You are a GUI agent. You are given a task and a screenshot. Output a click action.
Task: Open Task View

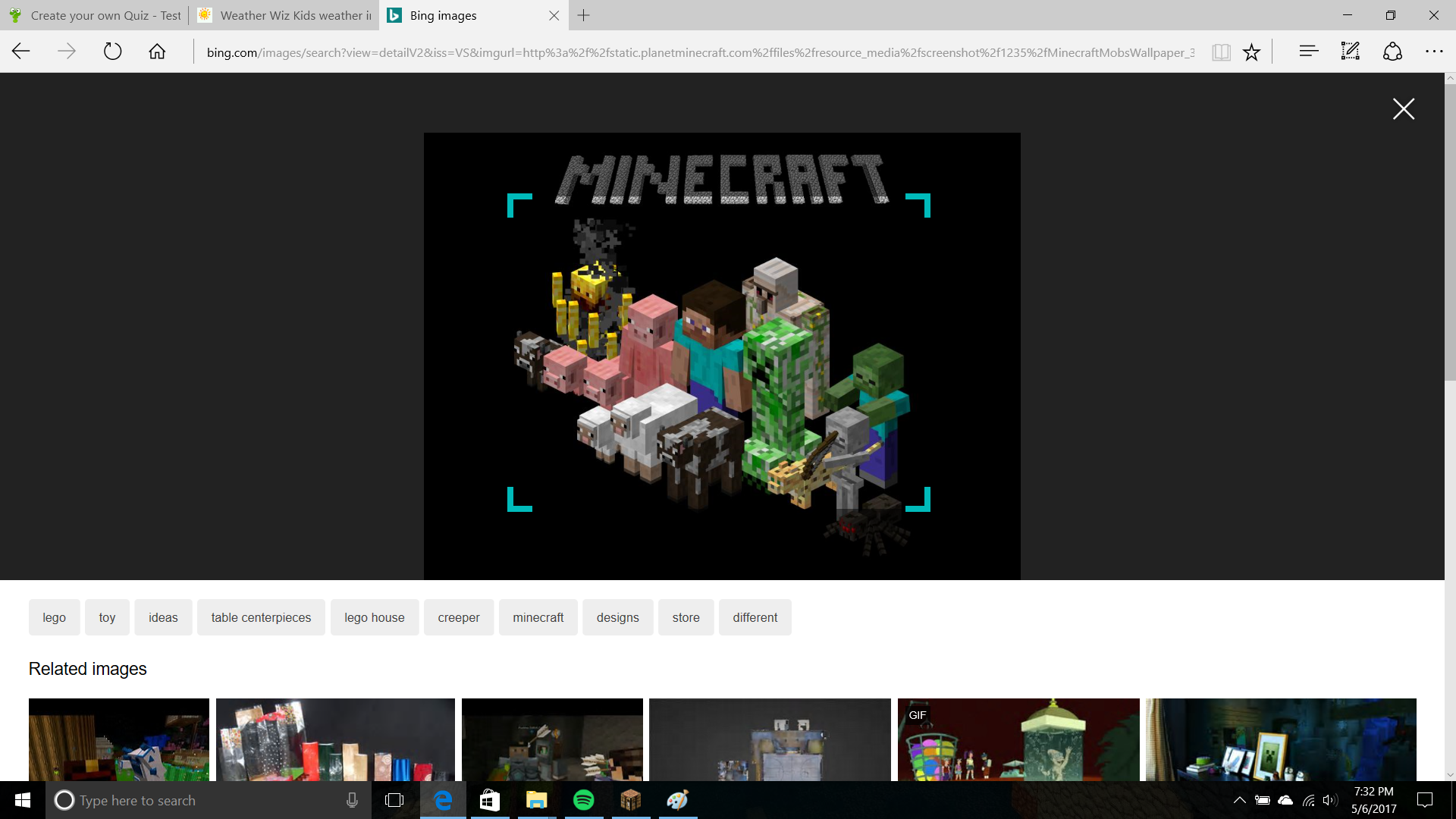click(394, 800)
